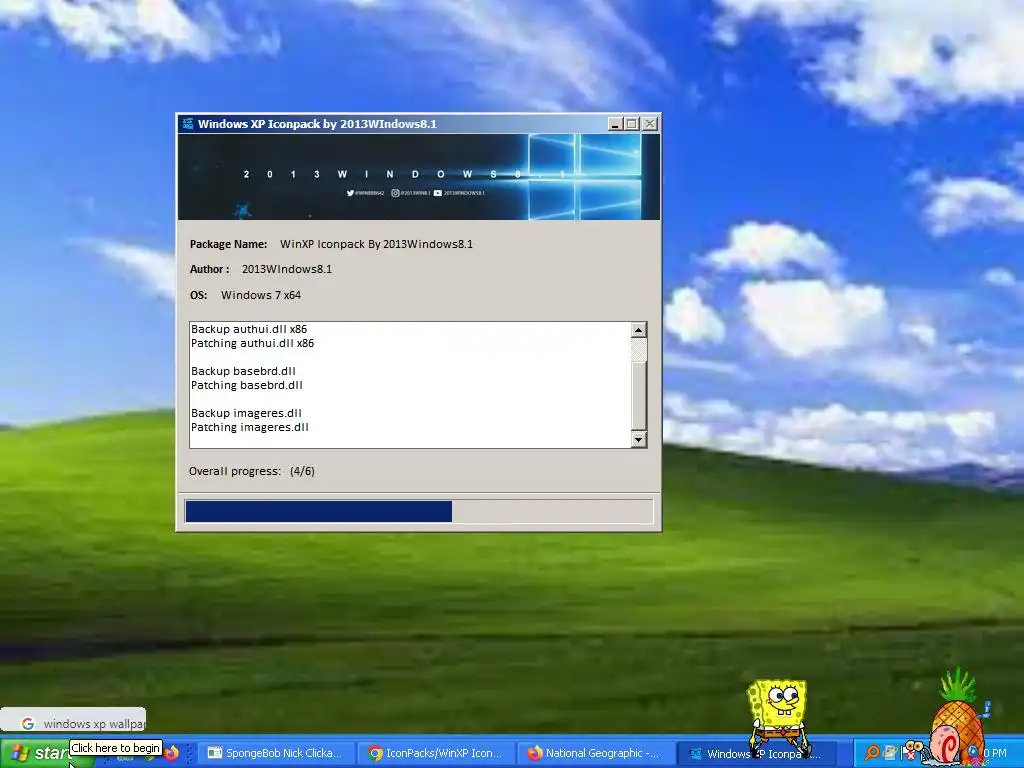Click the 2013WINDOWS8.1 banner image
The image size is (1024, 768).
click(x=419, y=176)
